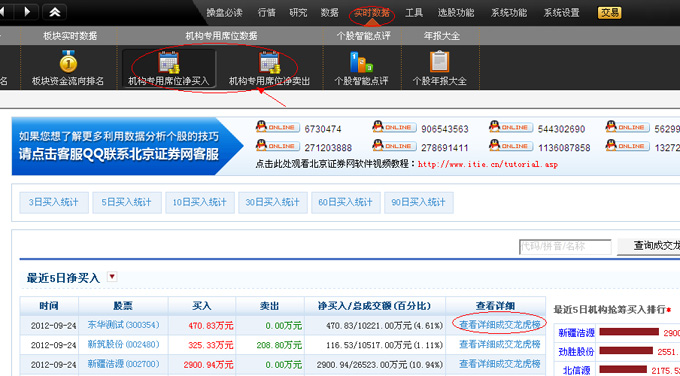Click the blue 客服QQ banner
This screenshot has width=680, height=376.
[128, 146]
